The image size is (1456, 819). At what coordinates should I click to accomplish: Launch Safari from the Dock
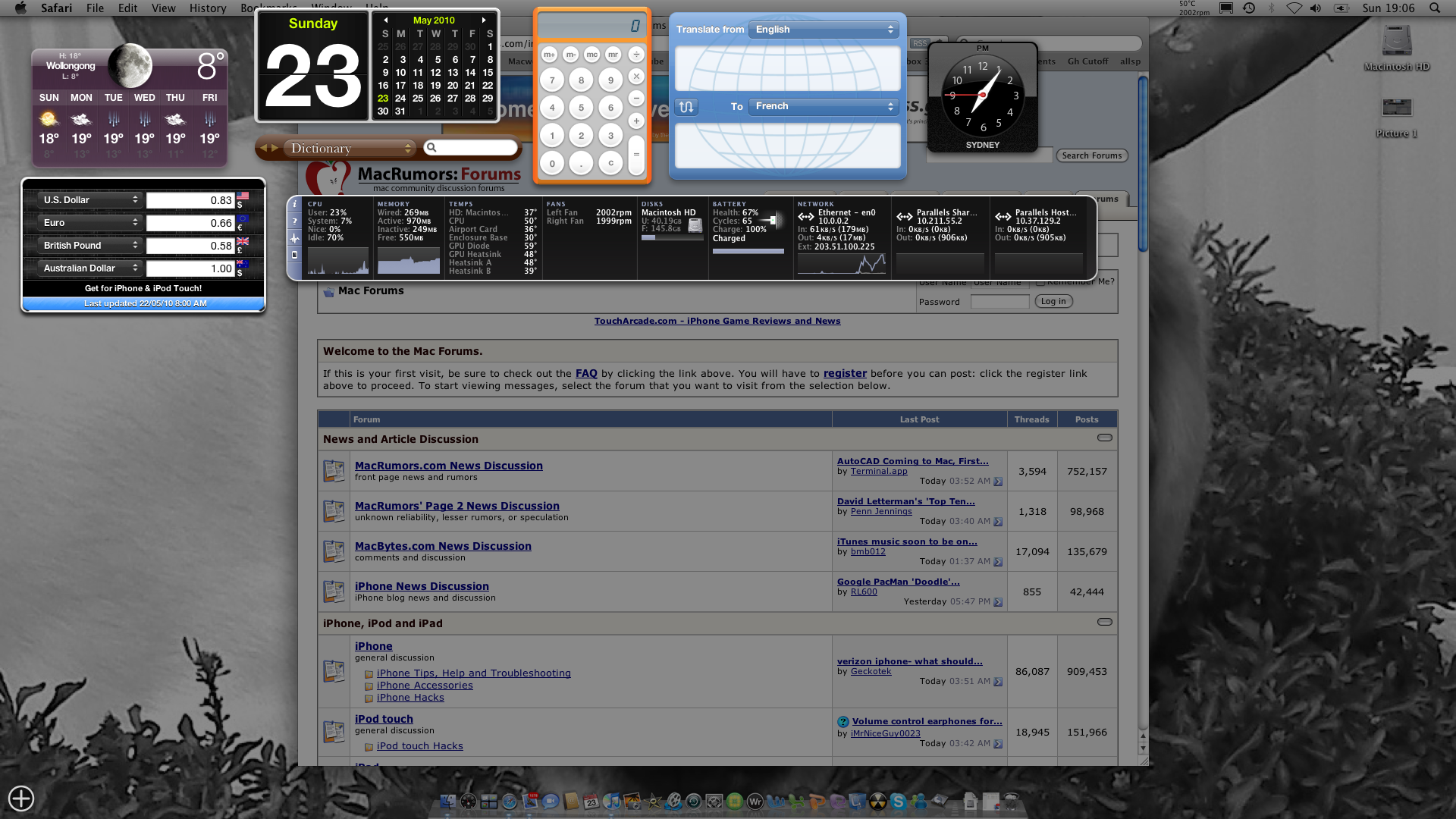509,801
